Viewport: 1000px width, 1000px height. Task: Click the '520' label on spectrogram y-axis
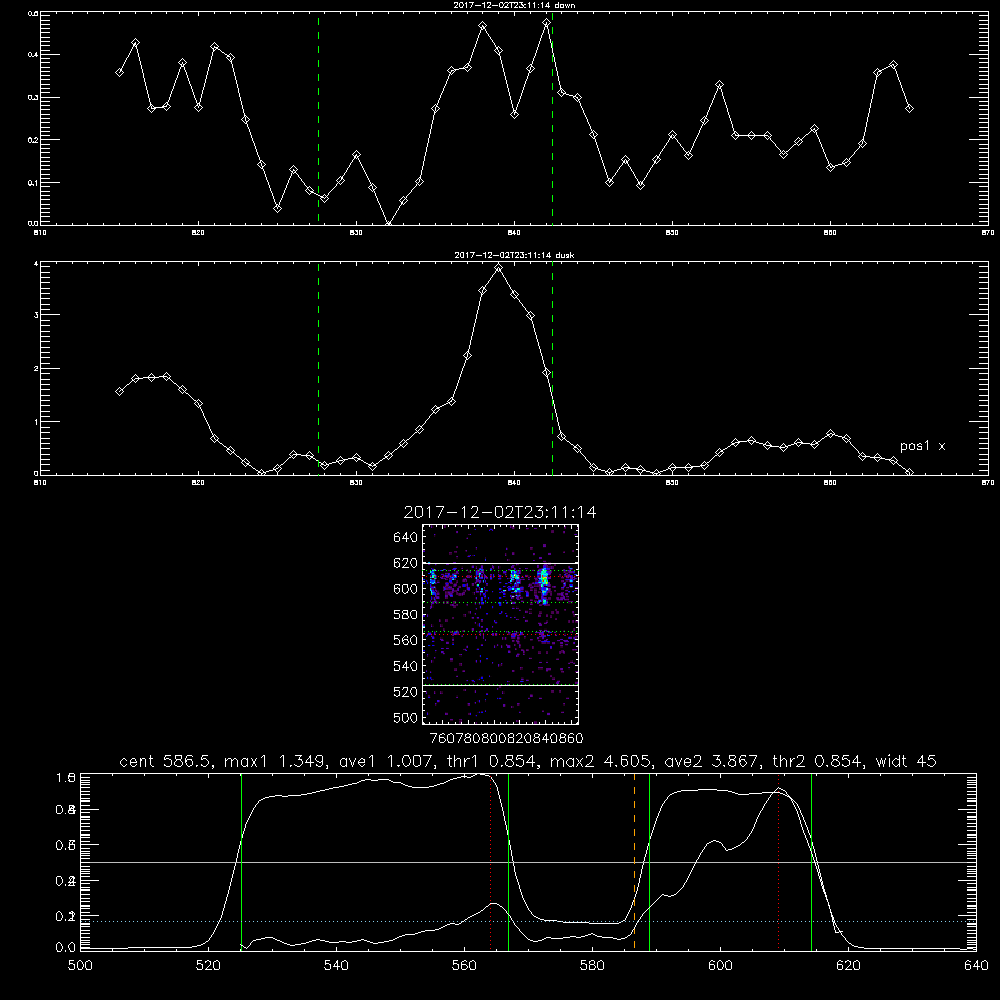pos(406,692)
